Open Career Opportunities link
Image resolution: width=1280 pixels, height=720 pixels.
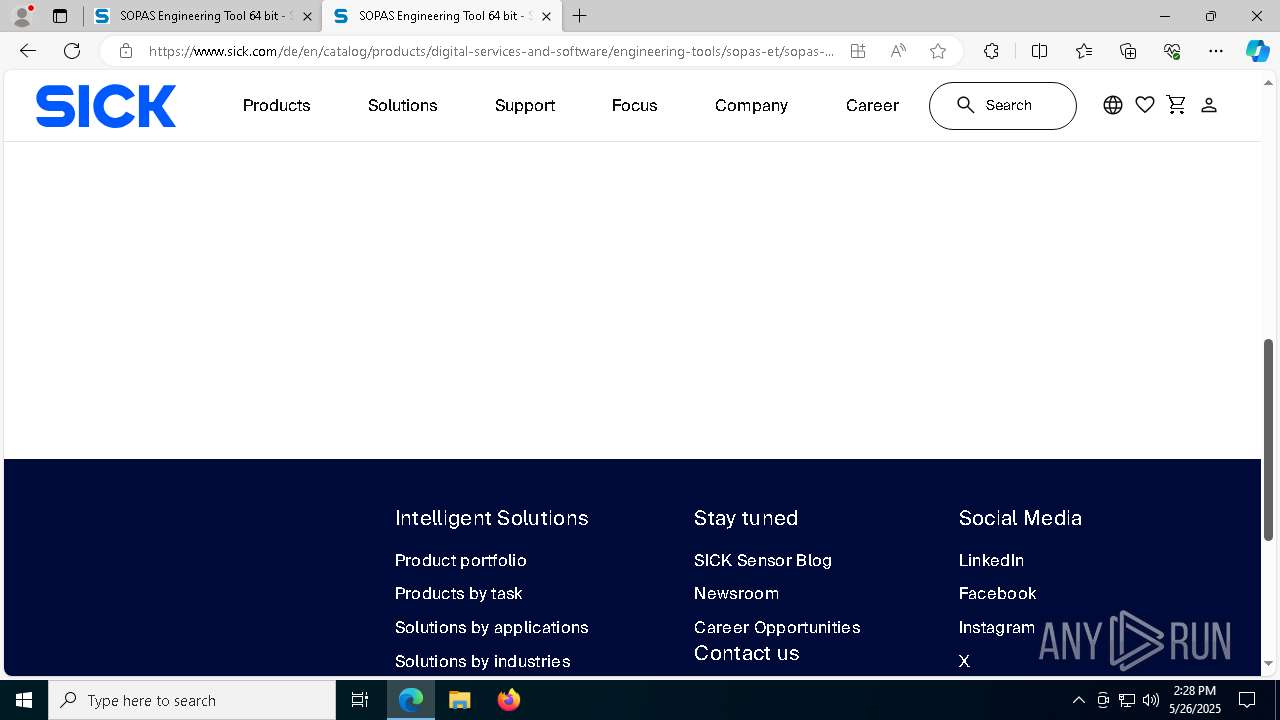(x=777, y=627)
